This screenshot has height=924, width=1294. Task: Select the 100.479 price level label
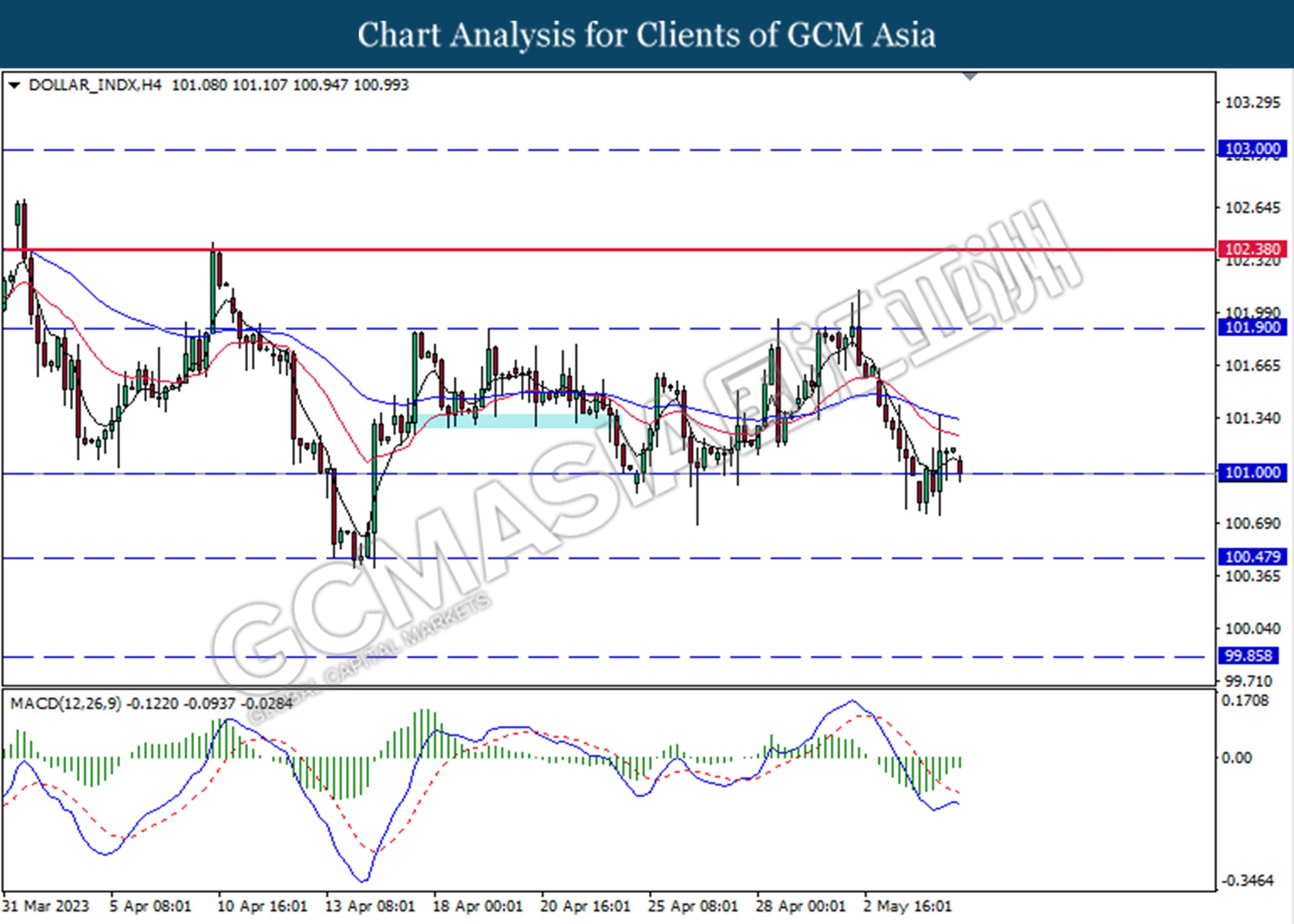point(1253,556)
